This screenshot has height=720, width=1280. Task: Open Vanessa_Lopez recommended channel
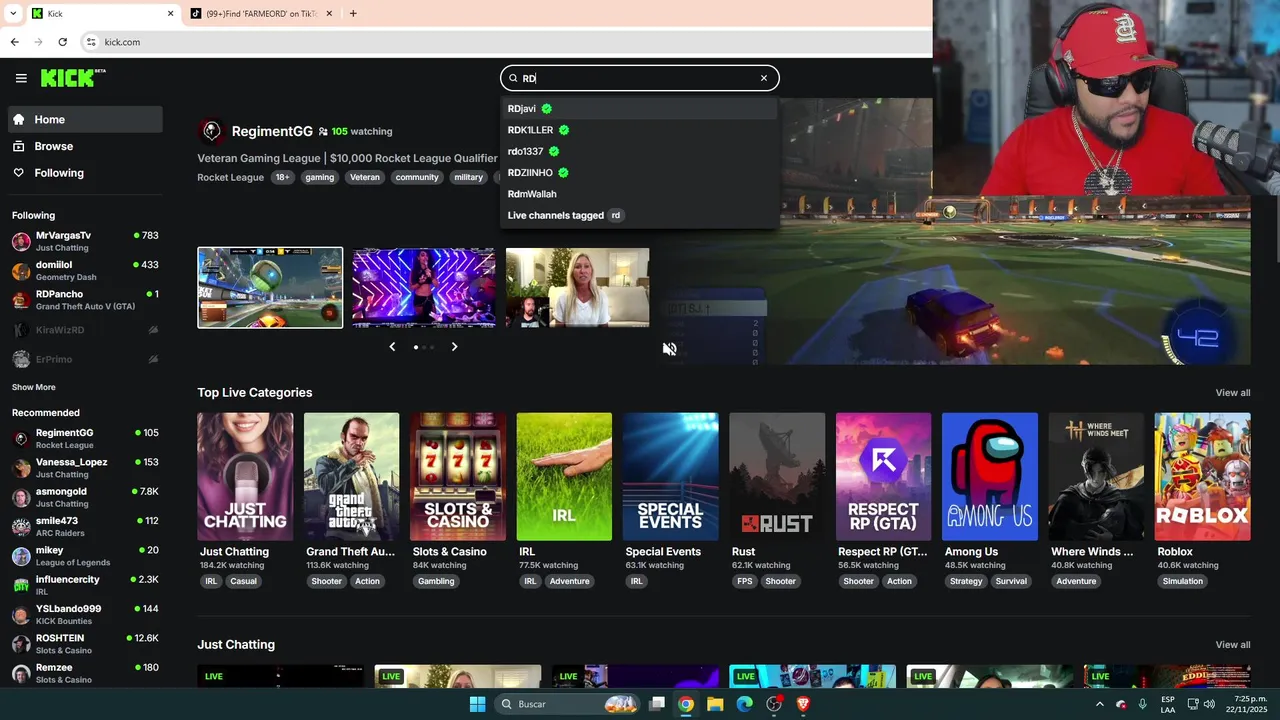coord(85,468)
